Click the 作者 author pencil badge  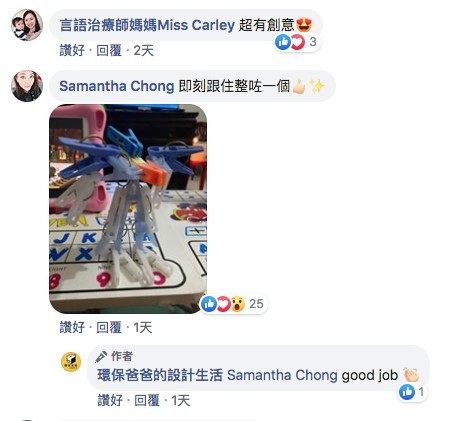[115, 356]
